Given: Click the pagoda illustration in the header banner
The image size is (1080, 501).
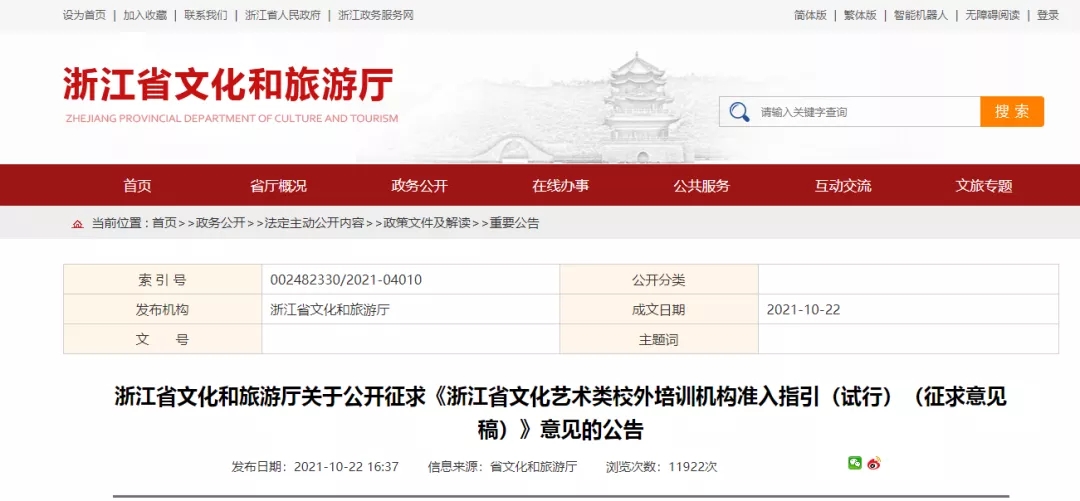Looking at the screenshot, I should pyautogui.click(x=638, y=106).
